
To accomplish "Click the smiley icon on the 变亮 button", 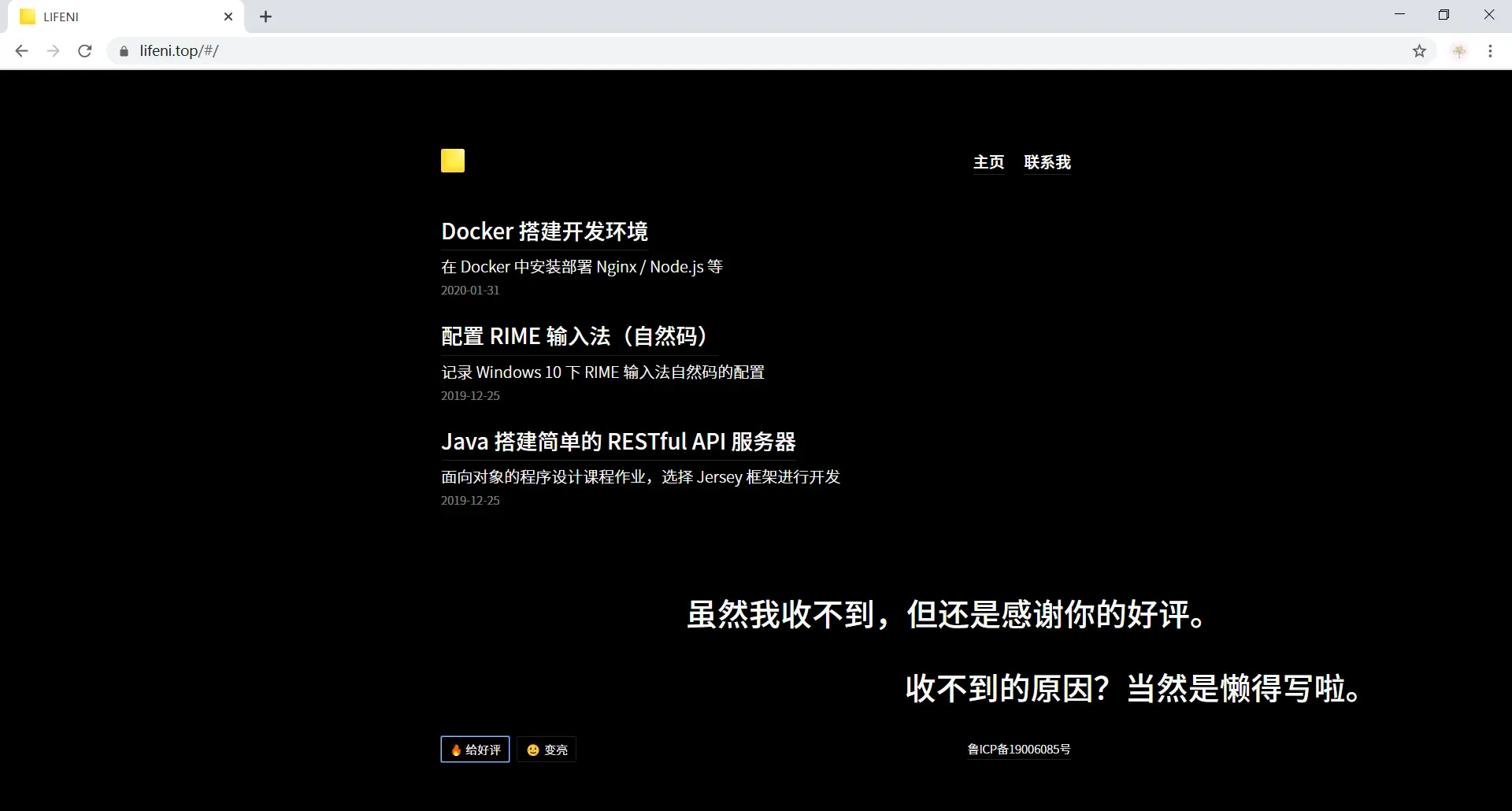I will point(532,750).
